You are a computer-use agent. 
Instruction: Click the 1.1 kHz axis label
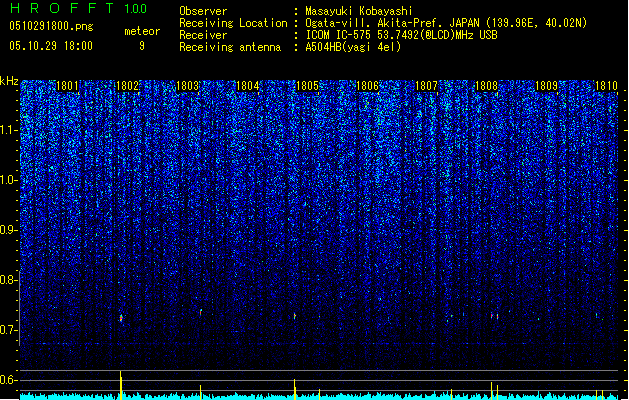tap(9, 130)
